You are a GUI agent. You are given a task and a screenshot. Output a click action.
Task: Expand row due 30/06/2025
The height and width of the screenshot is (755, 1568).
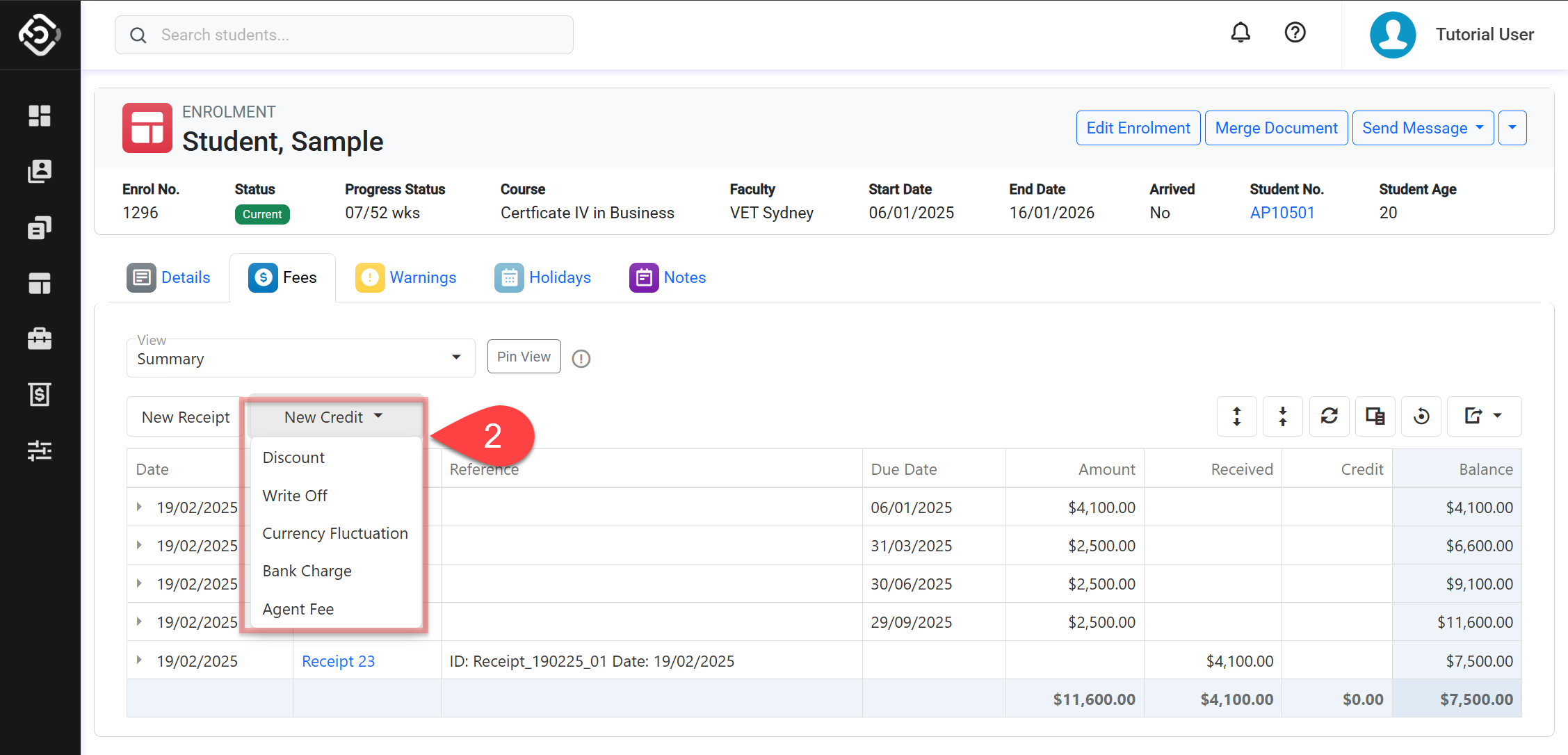[140, 584]
